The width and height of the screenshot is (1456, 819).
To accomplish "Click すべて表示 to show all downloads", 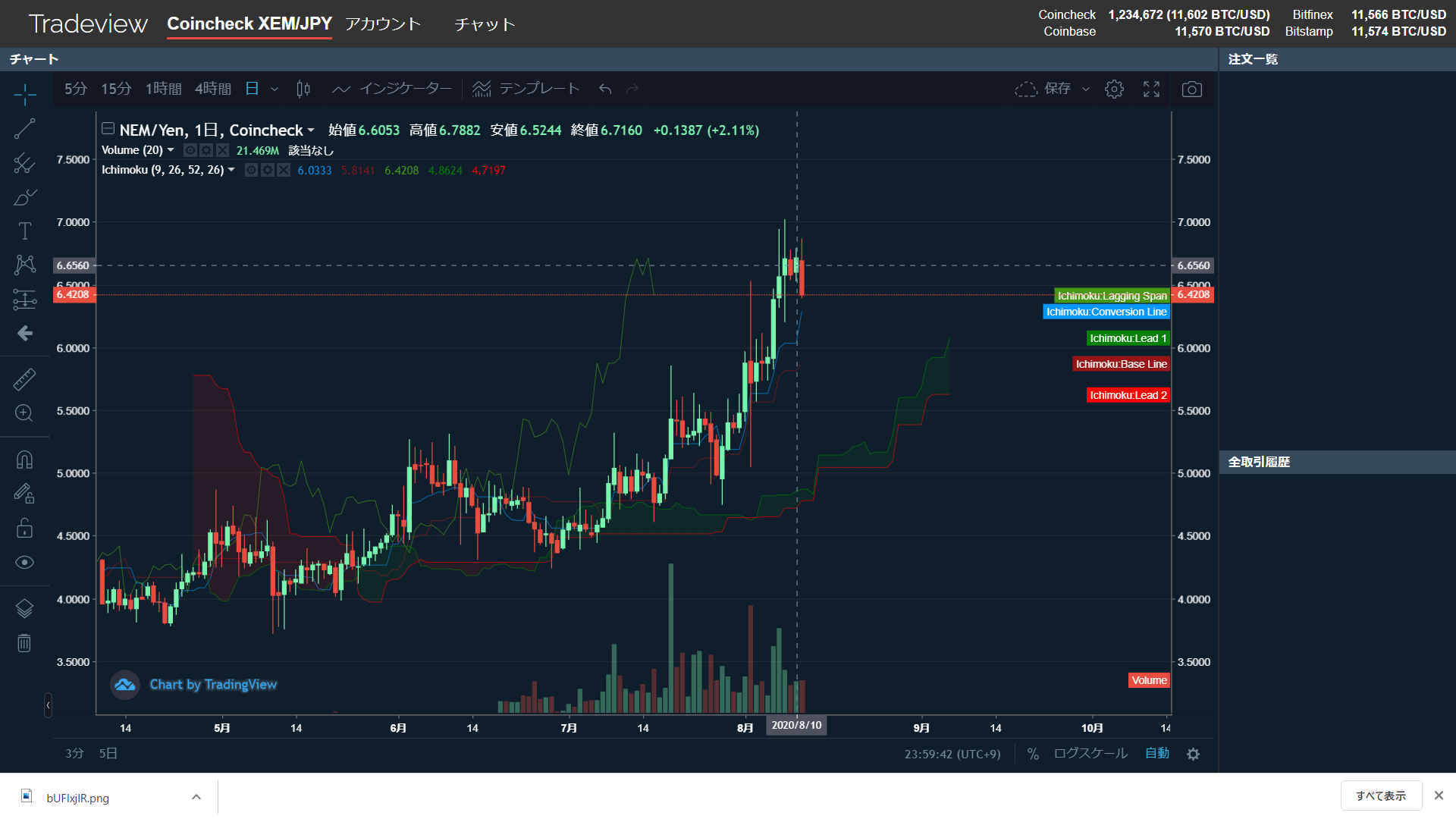I will tap(1381, 795).
